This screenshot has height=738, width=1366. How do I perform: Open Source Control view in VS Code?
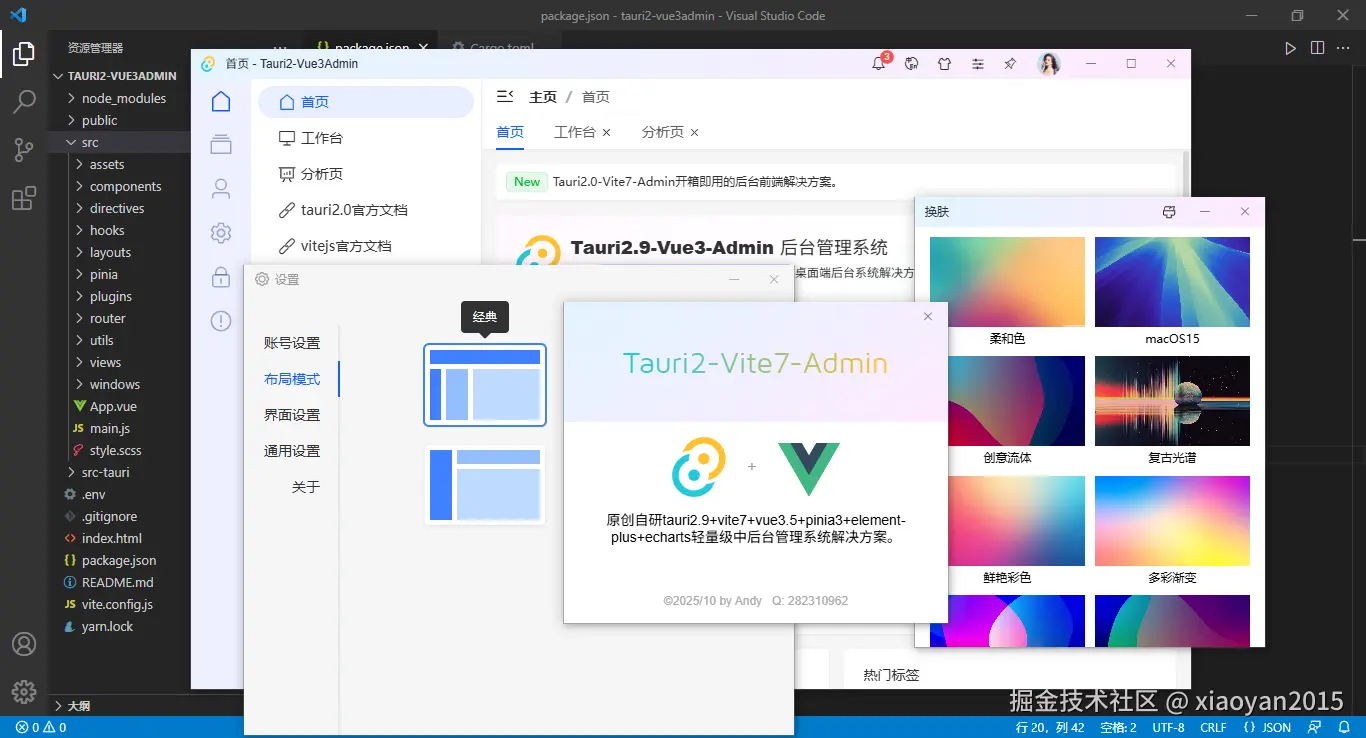24,150
